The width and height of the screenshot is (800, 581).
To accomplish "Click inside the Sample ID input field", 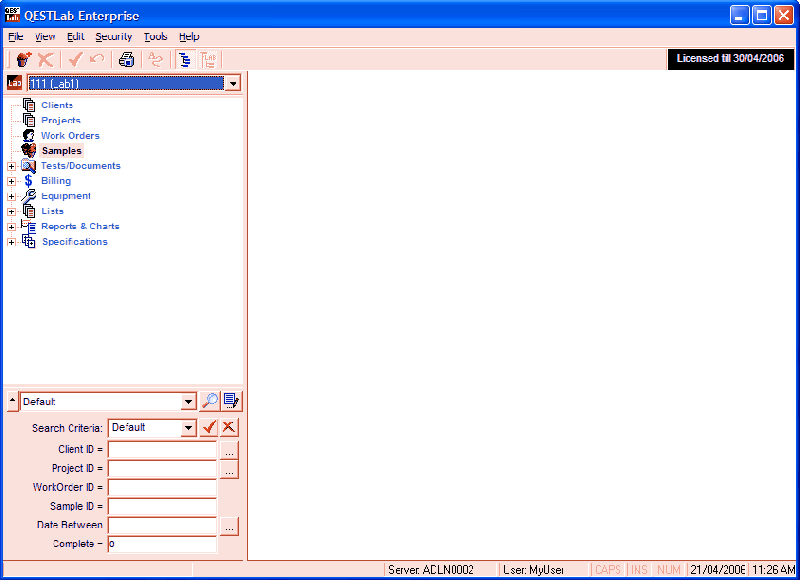I will pos(162,506).
